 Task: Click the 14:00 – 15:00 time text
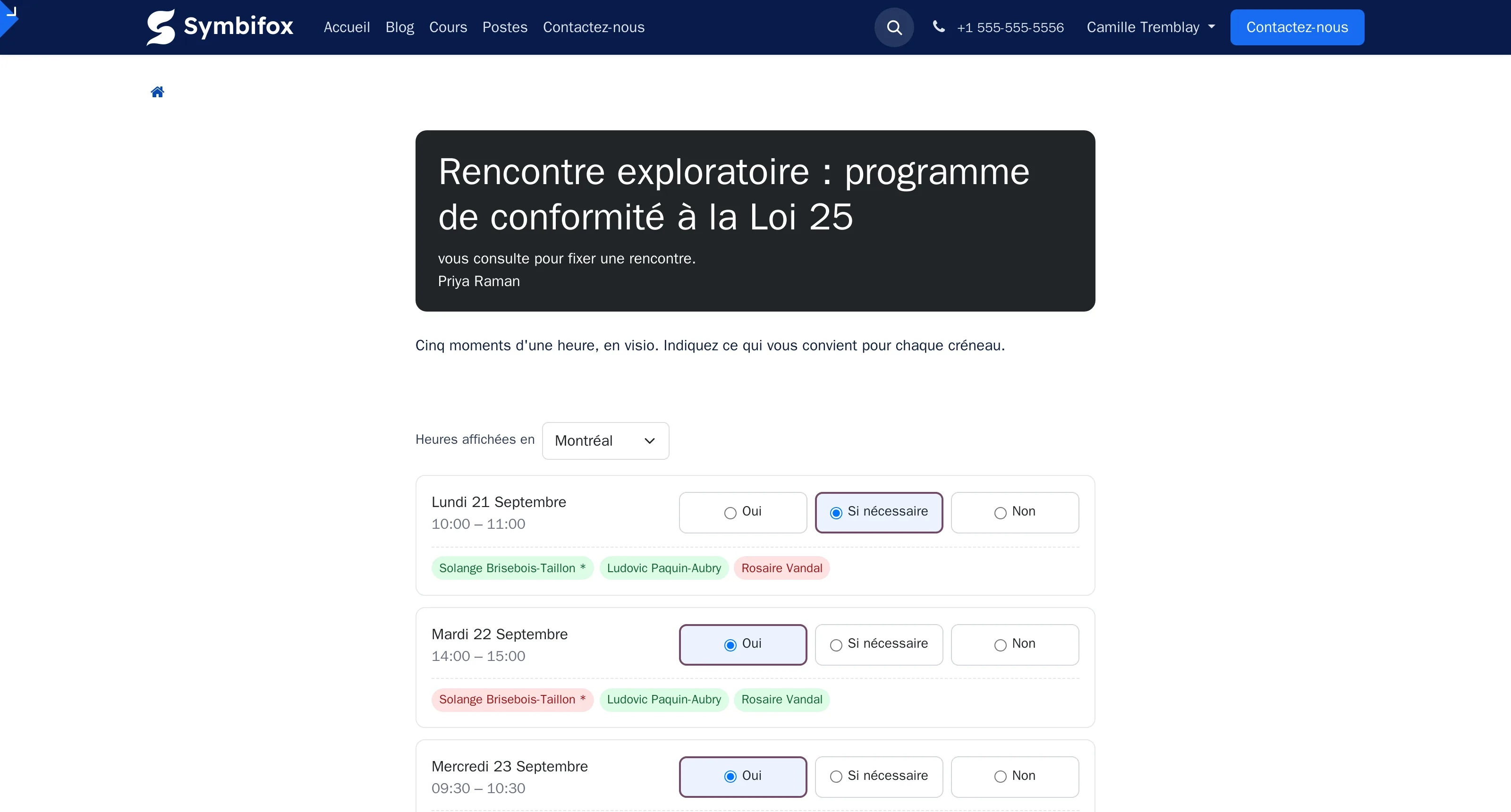(x=478, y=656)
